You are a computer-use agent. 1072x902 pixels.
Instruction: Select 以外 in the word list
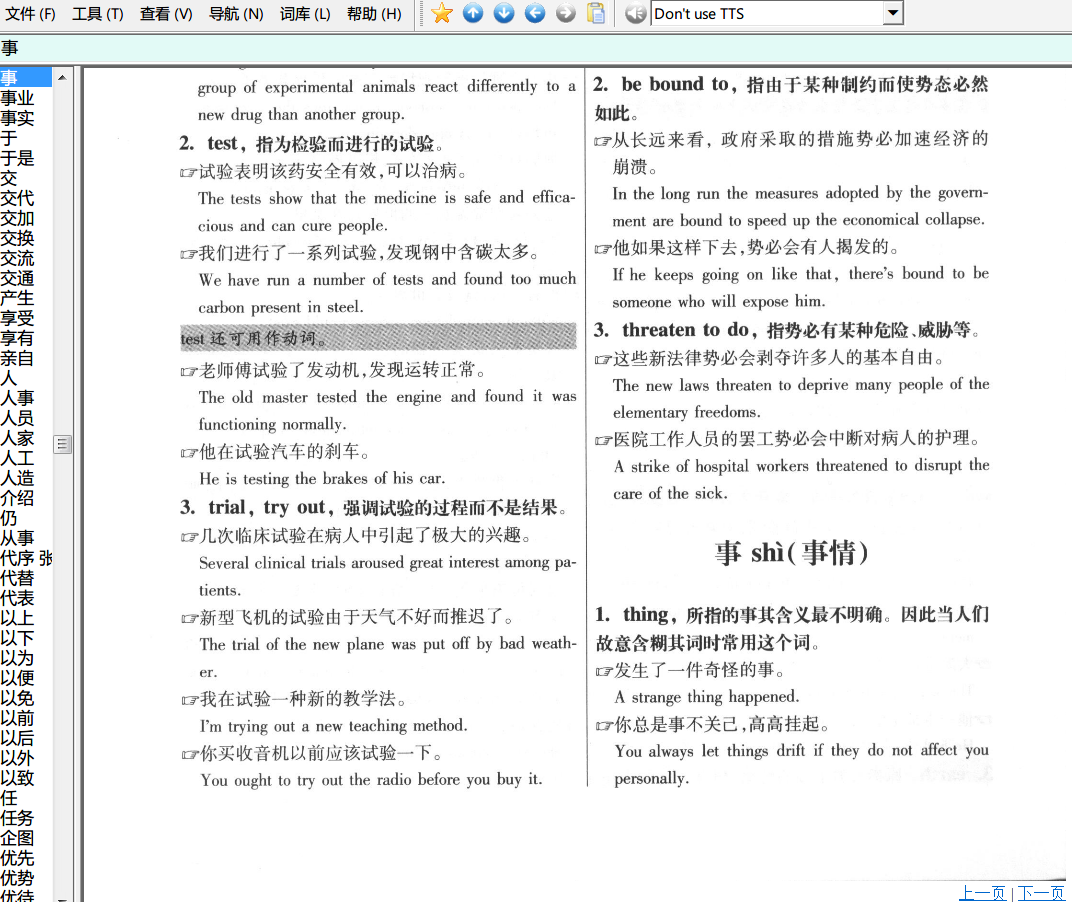point(17,758)
